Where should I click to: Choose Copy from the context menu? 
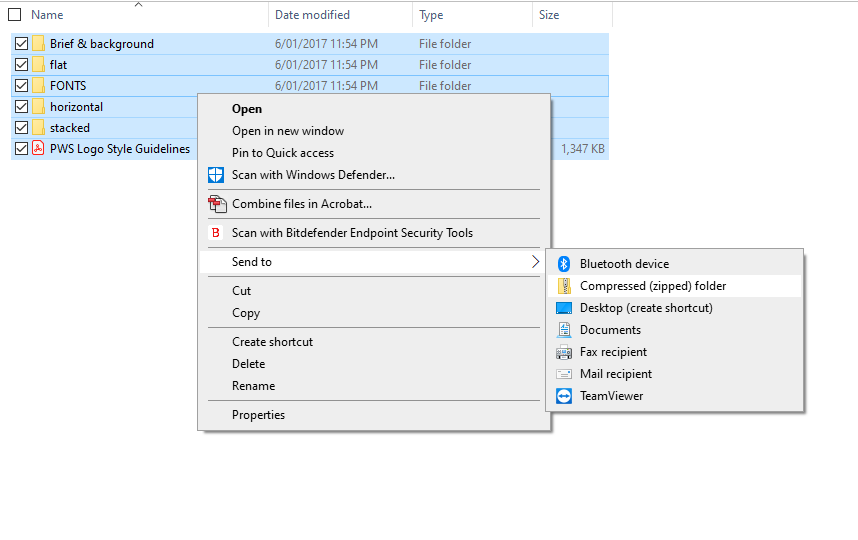point(374,313)
